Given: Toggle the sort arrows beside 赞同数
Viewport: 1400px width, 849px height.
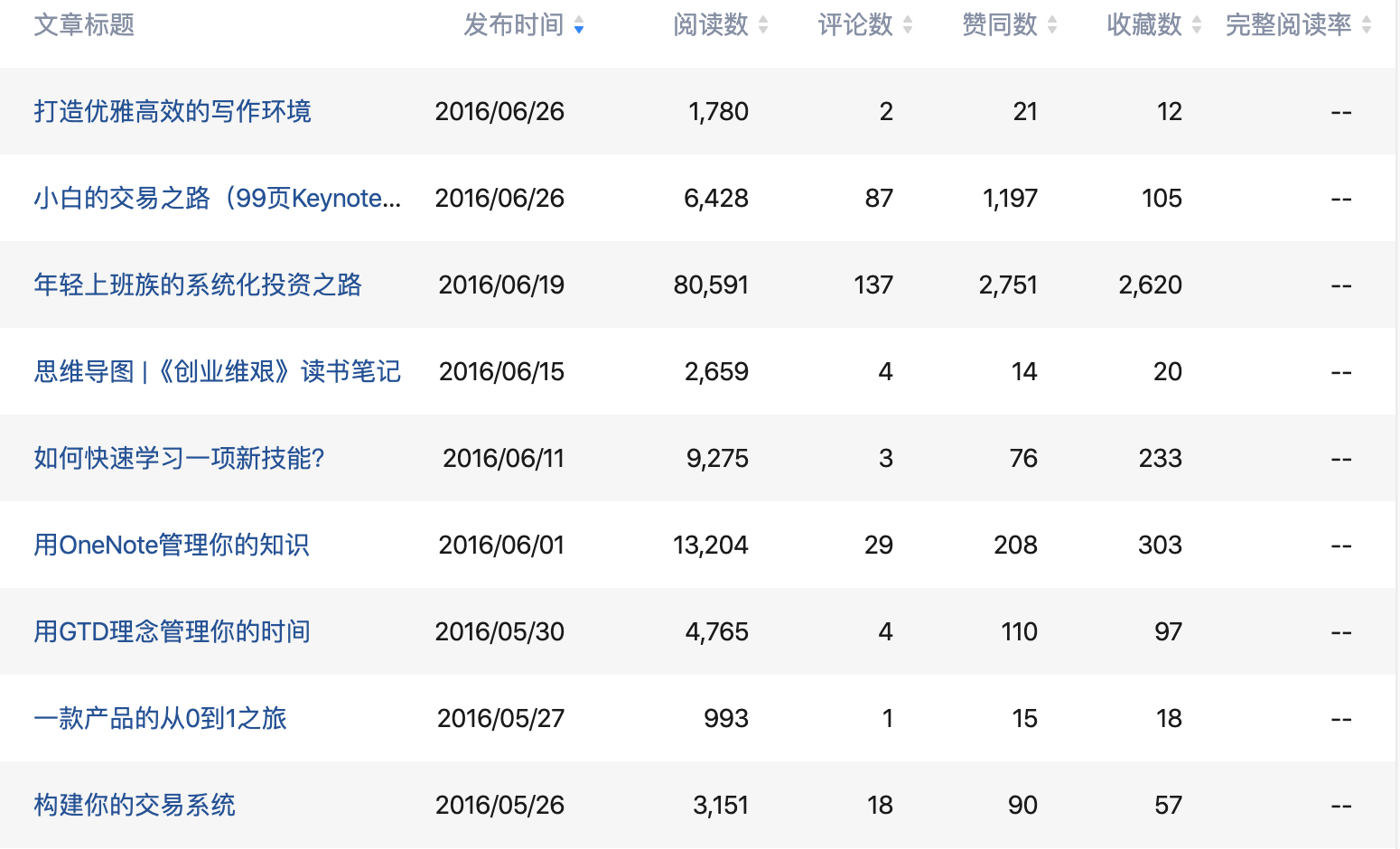Looking at the screenshot, I should coord(1052,26).
